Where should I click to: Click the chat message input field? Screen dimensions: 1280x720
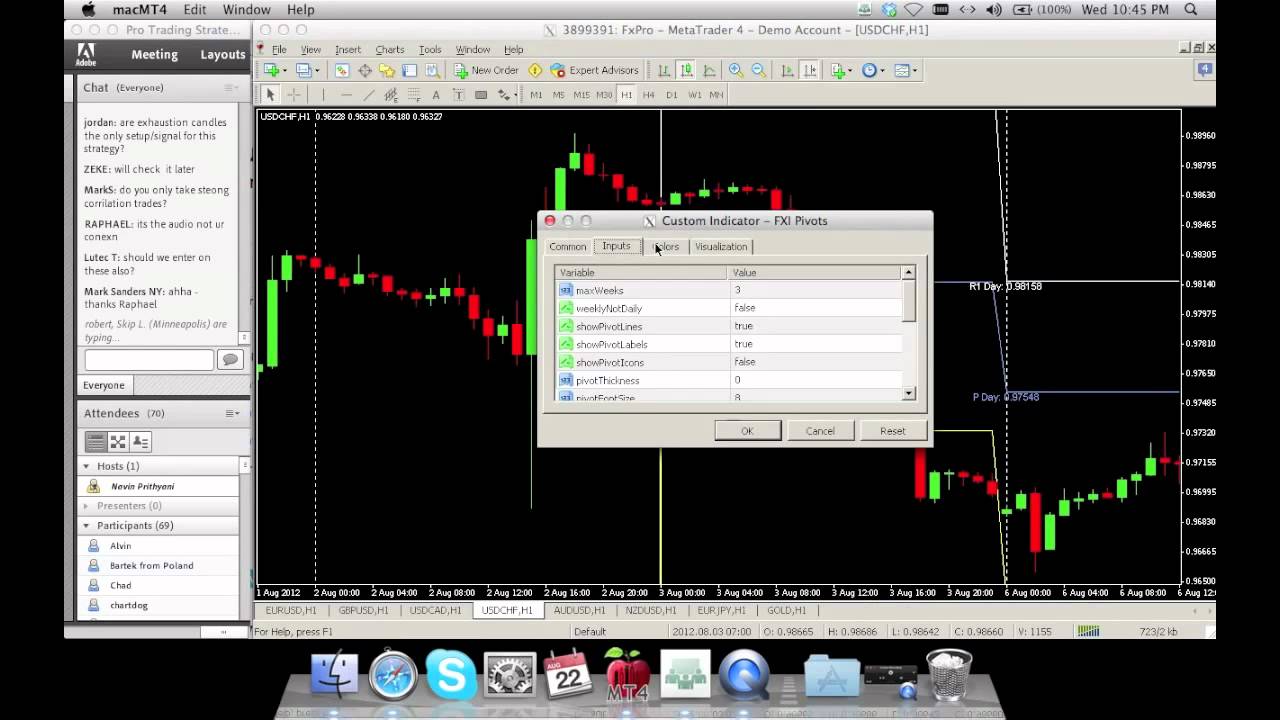click(x=149, y=360)
